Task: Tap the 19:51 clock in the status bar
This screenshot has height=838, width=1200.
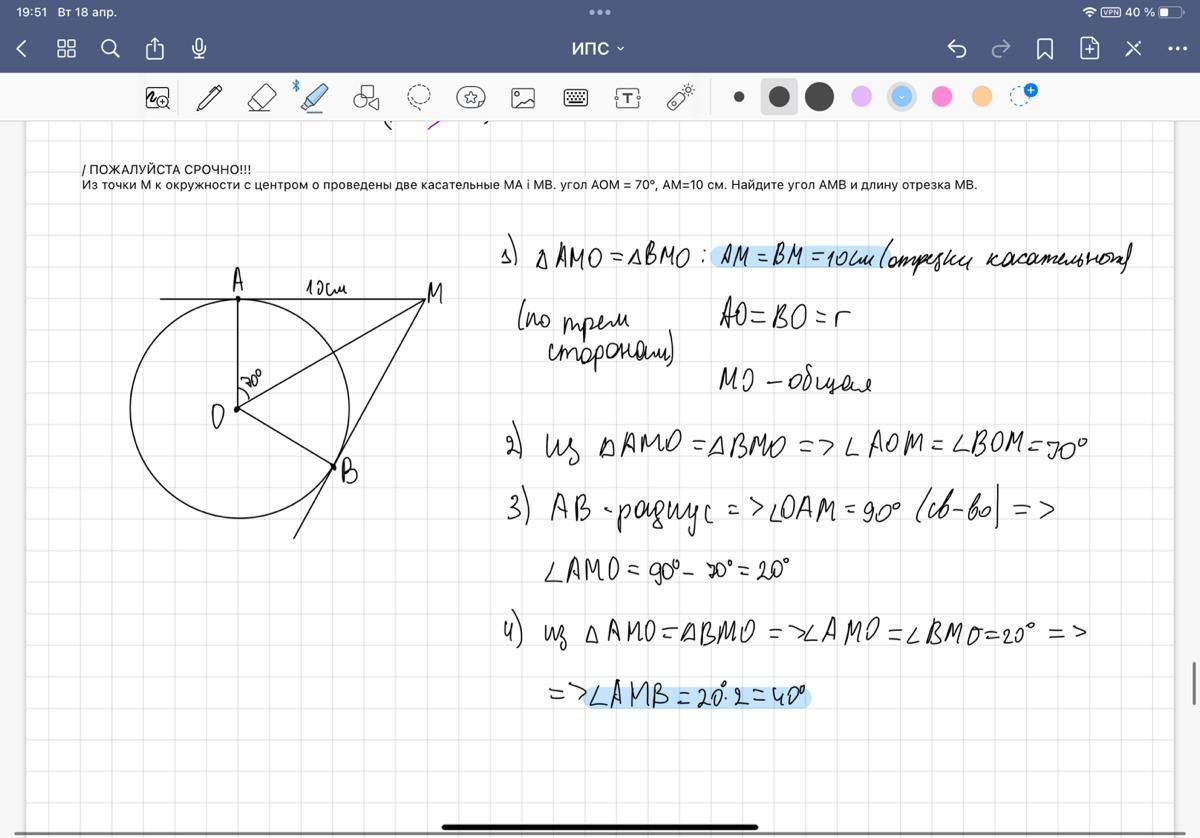Action: coord(32,12)
